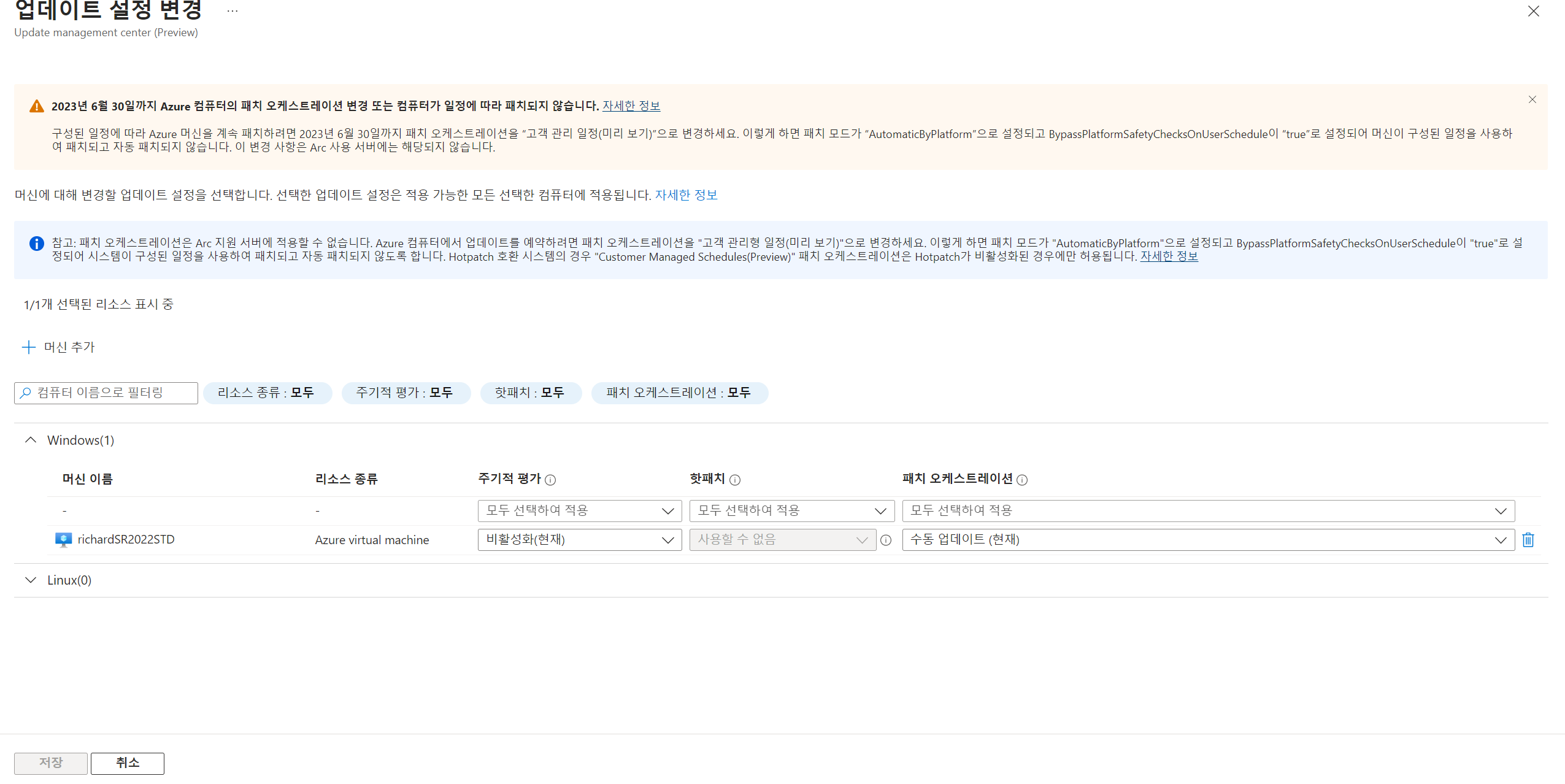
Task: Click info icon next to disabled hotpatch dropdown
Action: pos(885,540)
